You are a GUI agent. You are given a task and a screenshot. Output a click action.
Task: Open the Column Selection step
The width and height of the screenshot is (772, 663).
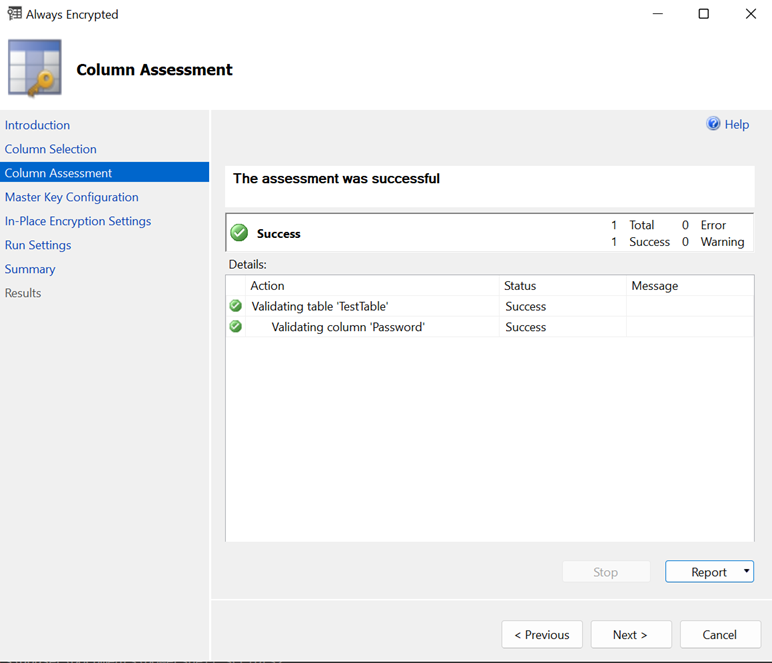point(50,149)
